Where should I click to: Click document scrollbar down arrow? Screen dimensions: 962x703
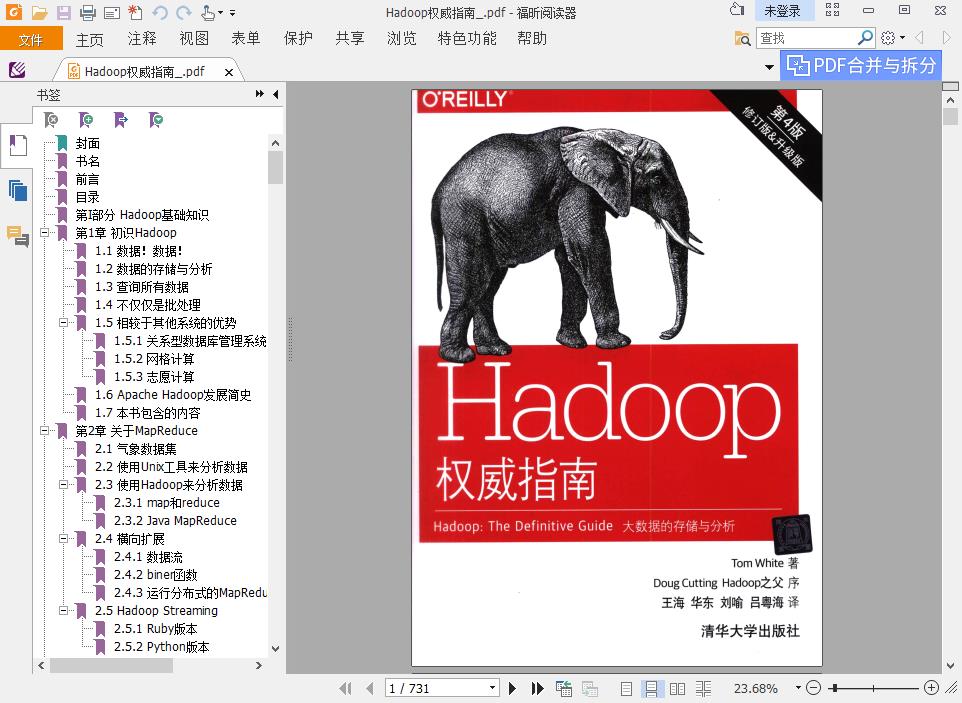coord(950,665)
